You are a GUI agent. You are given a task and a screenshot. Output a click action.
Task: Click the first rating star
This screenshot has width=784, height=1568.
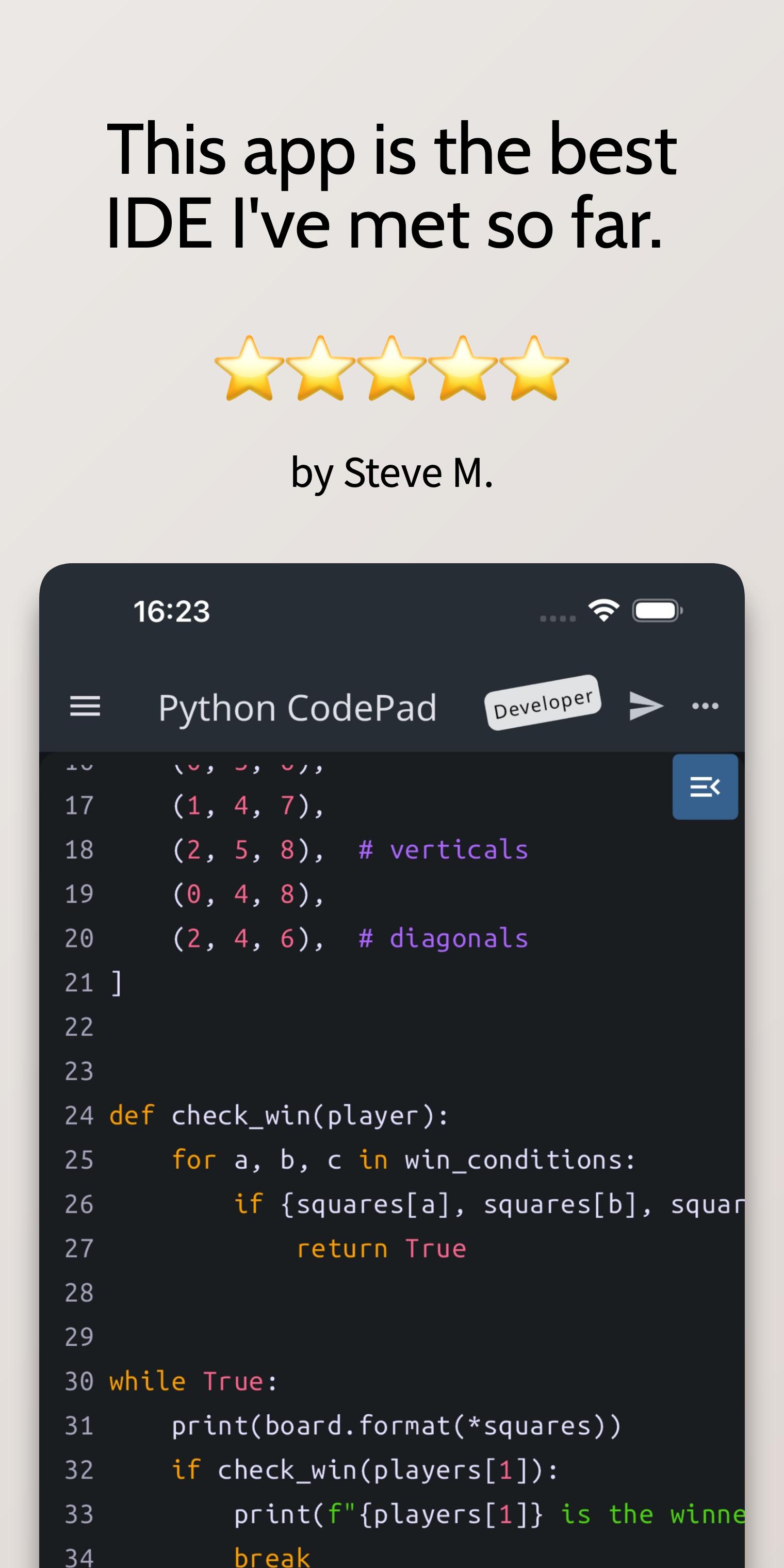pyautogui.click(x=250, y=369)
